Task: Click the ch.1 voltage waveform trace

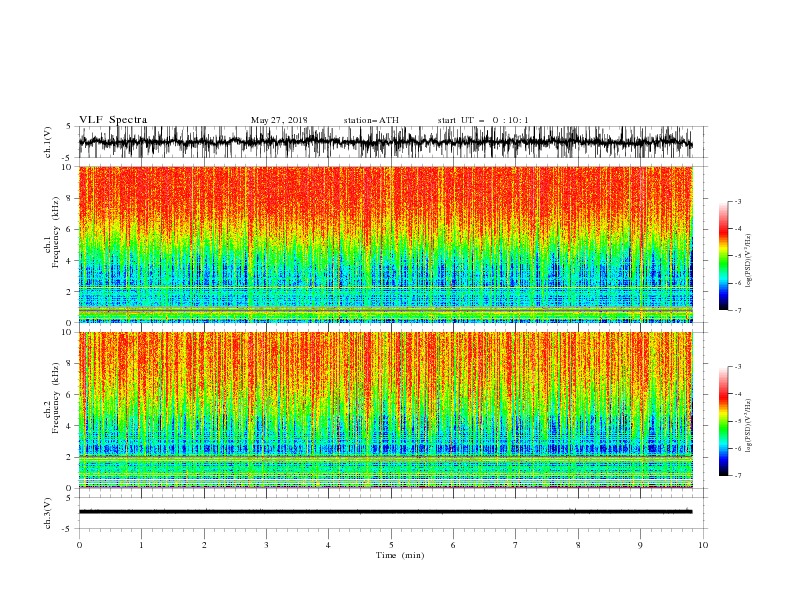Action: [x=386, y=142]
